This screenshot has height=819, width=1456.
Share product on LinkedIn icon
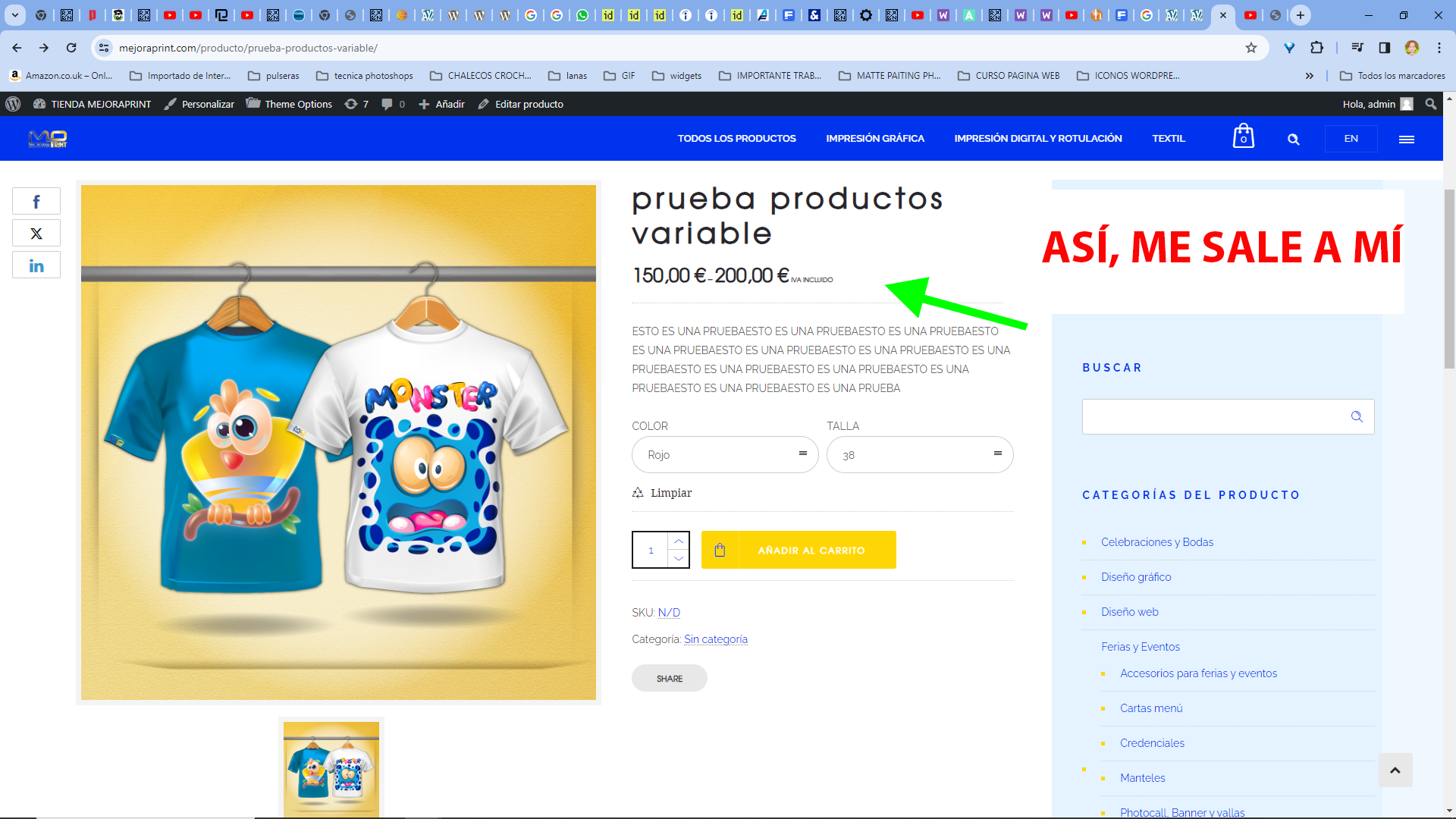pos(36,265)
